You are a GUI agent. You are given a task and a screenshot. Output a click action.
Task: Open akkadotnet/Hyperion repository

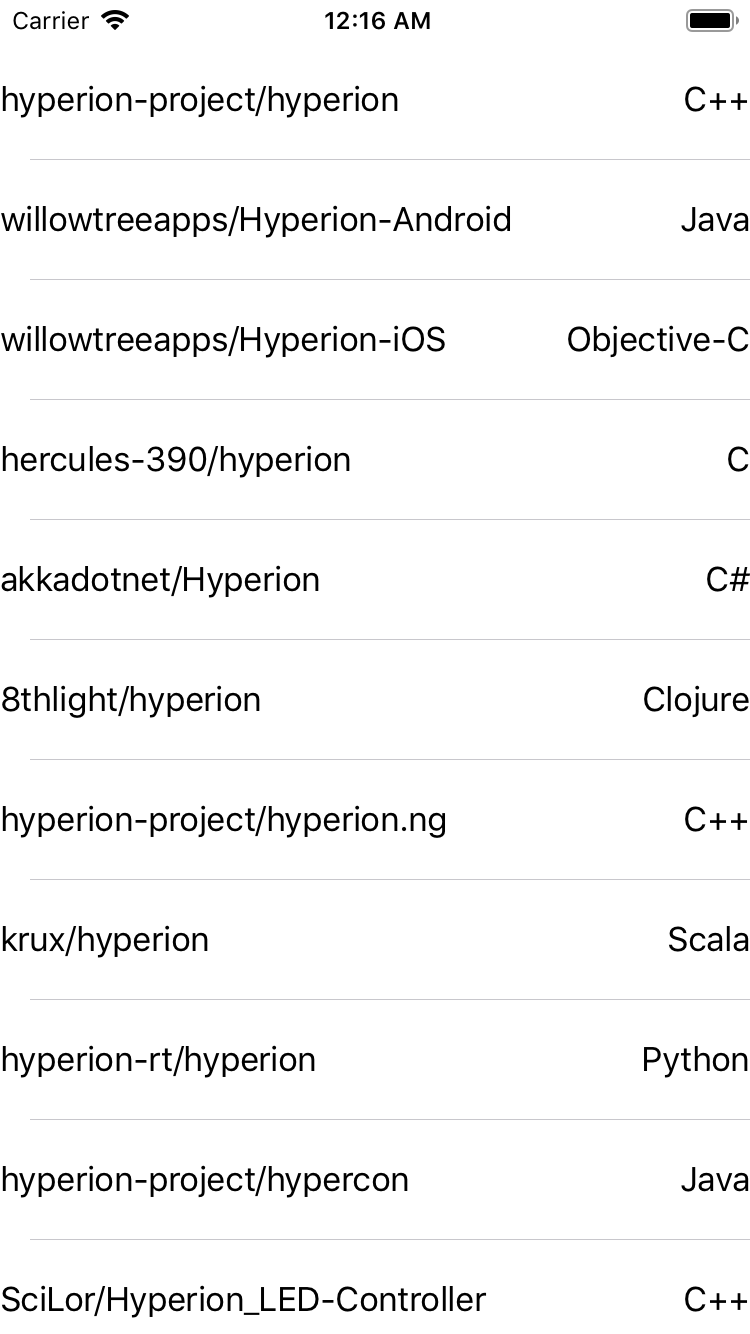[x=160, y=579]
